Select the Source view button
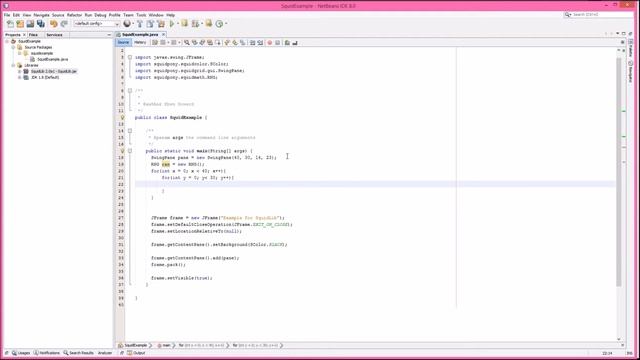Image resolution: width=640 pixels, height=360 pixels. tap(123, 42)
